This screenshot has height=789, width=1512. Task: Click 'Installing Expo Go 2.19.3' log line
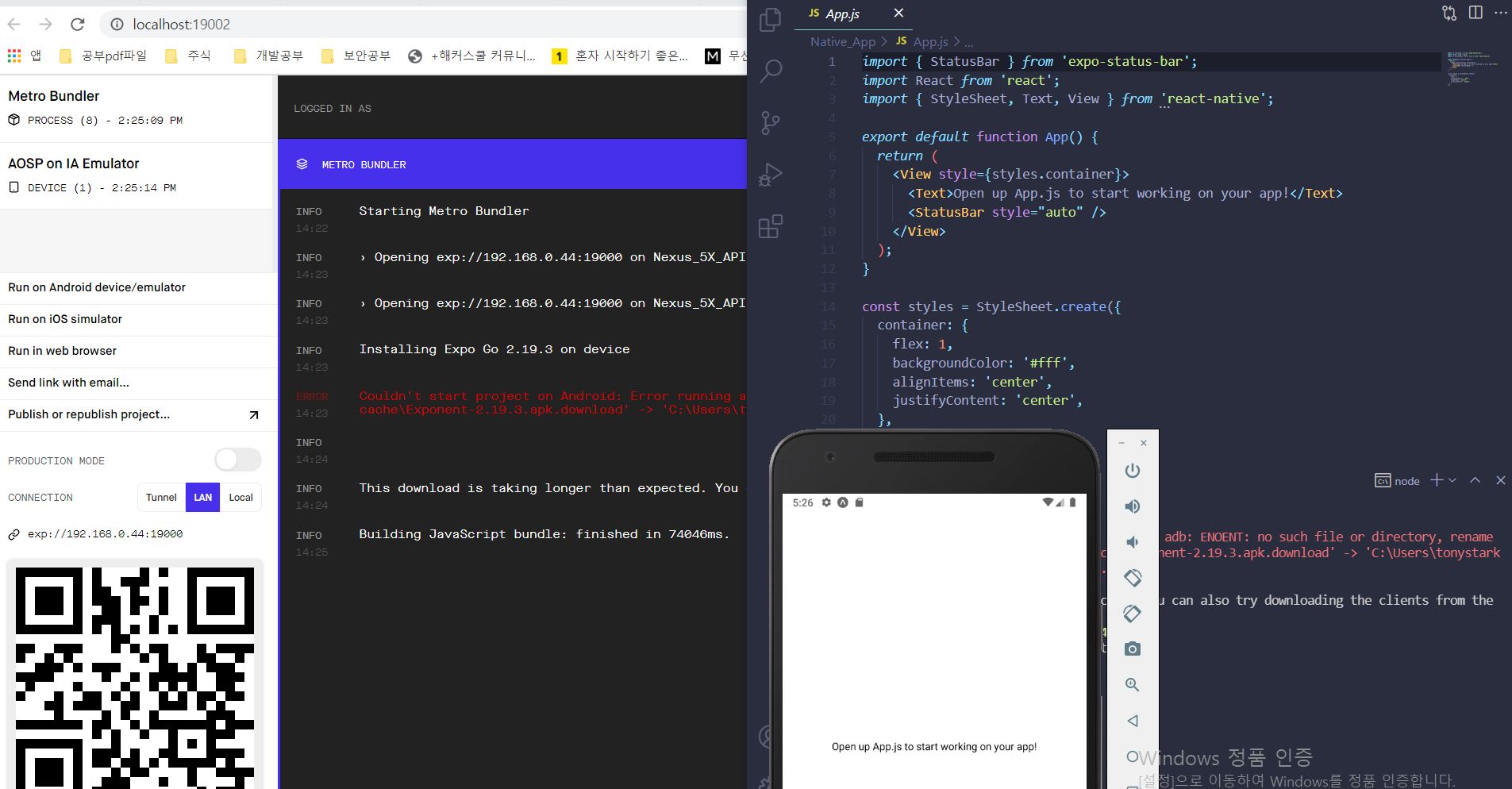tap(494, 349)
